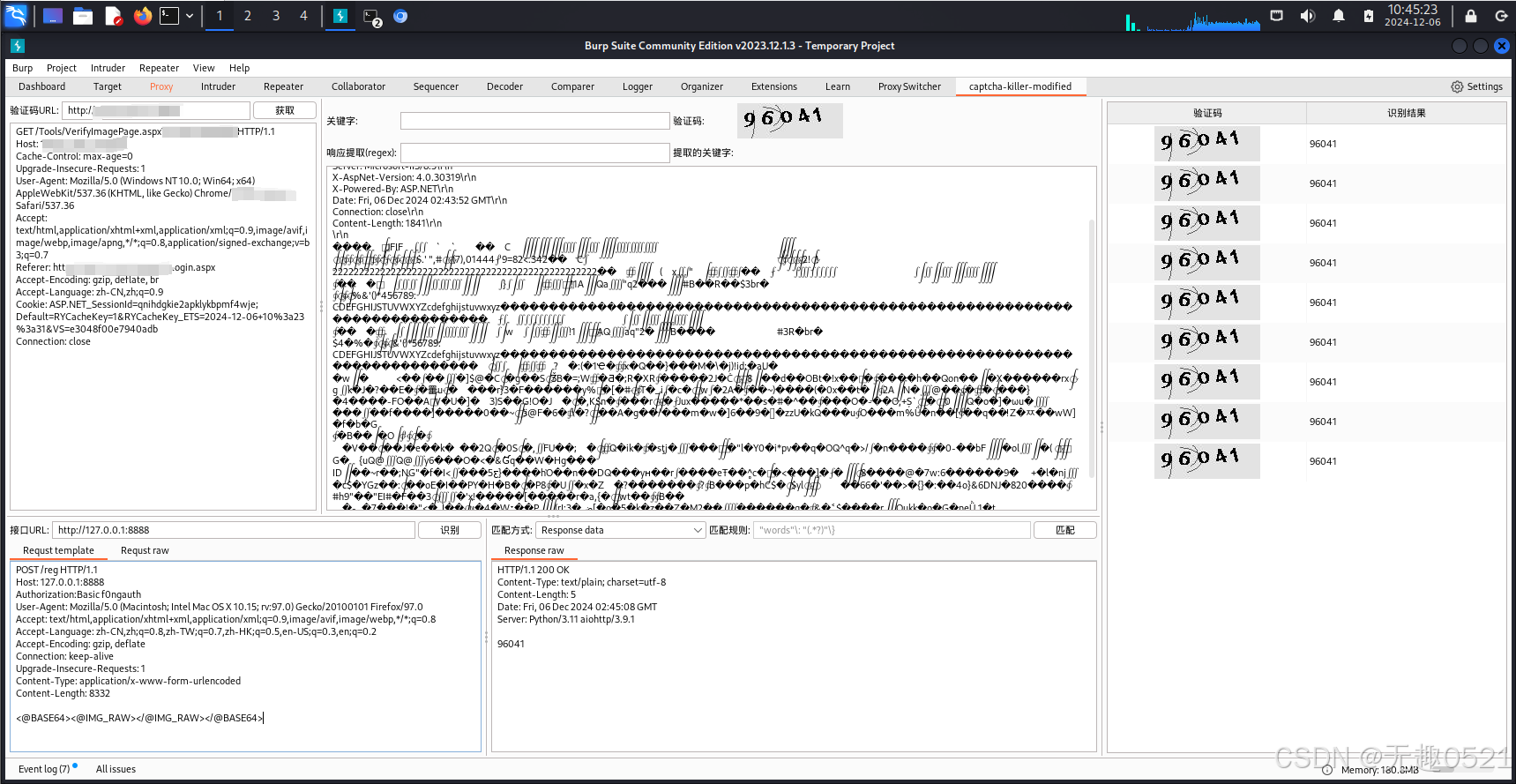Click the 获取 button to fetch captcha

(x=285, y=110)
